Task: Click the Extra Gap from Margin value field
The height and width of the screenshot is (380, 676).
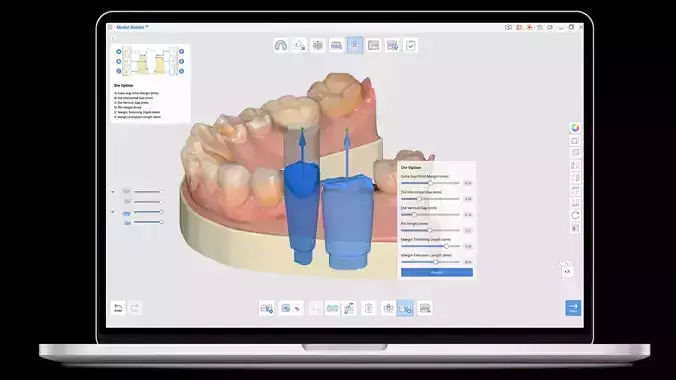Action: (468, 183)
